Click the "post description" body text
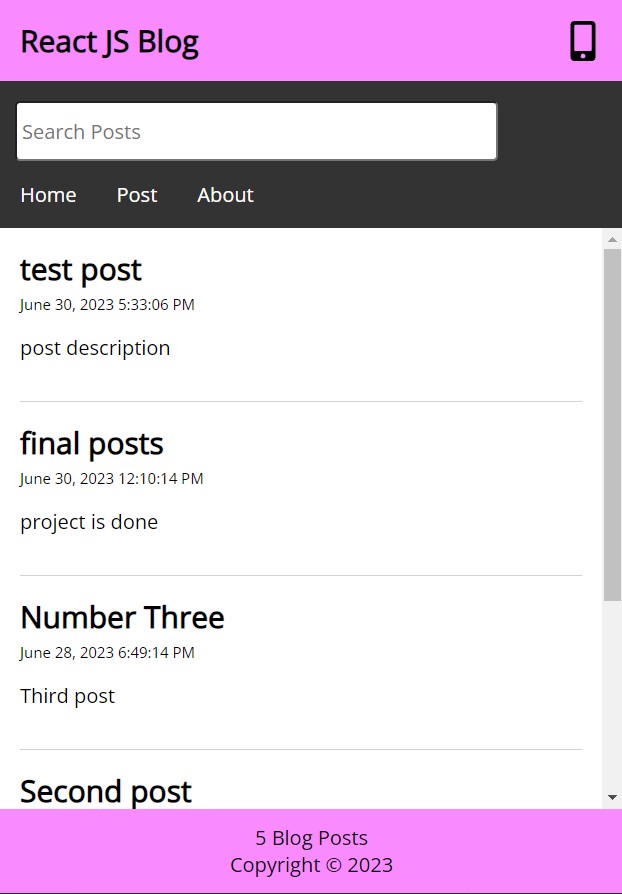The width and height of the screenshot is (622, 894). pos(95,348)
